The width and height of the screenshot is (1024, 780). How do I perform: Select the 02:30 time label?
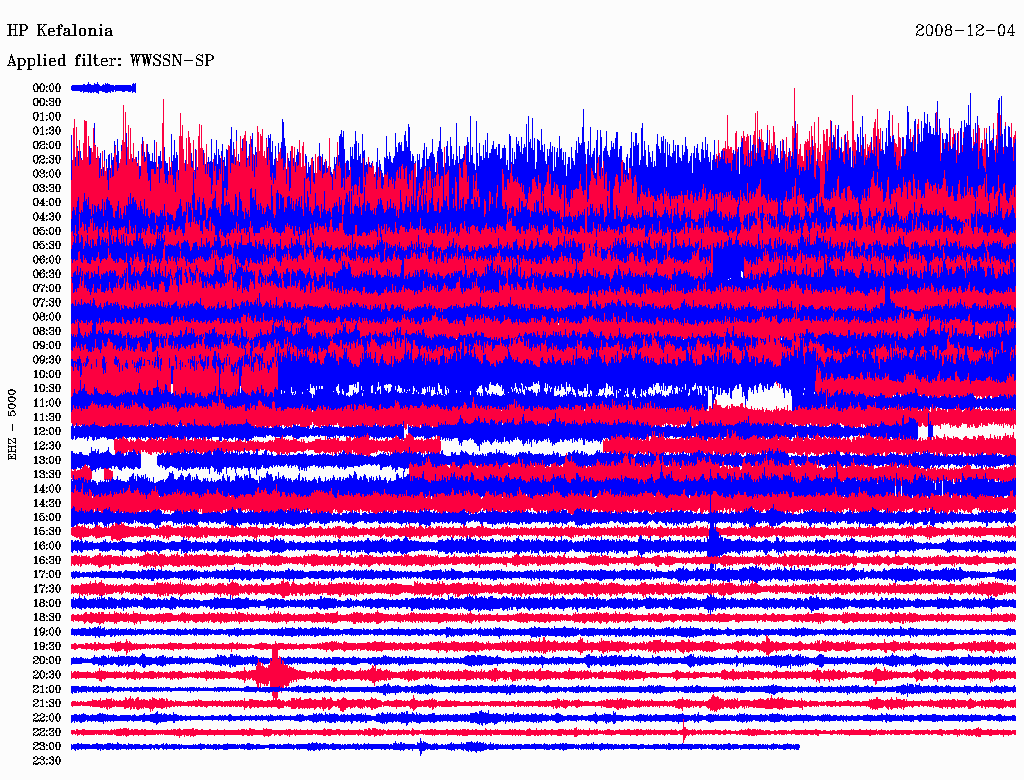coord(47,160)
